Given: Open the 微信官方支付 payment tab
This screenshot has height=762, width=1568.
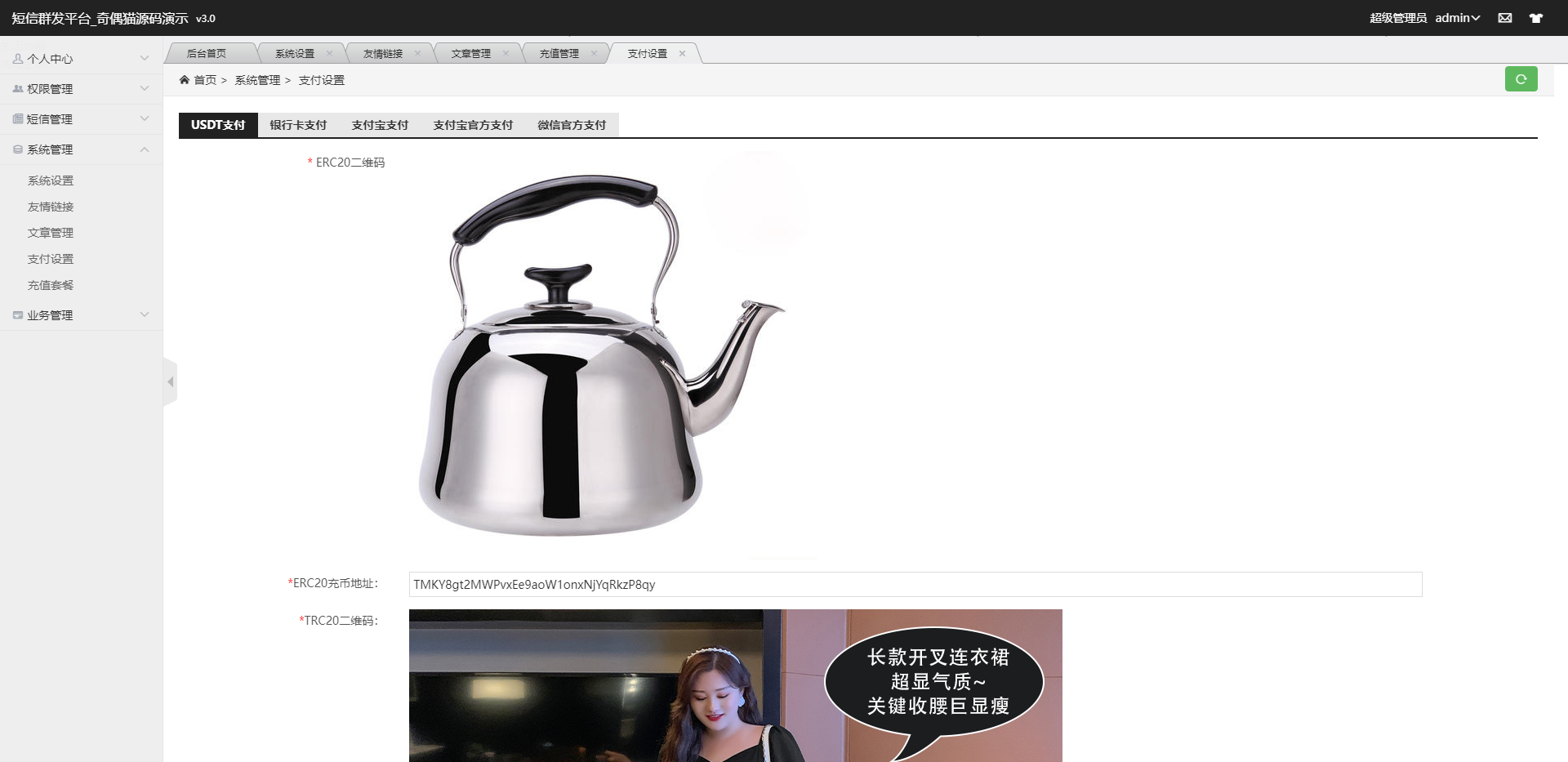Looking at the screenshot, I should (x=572, y=125).
